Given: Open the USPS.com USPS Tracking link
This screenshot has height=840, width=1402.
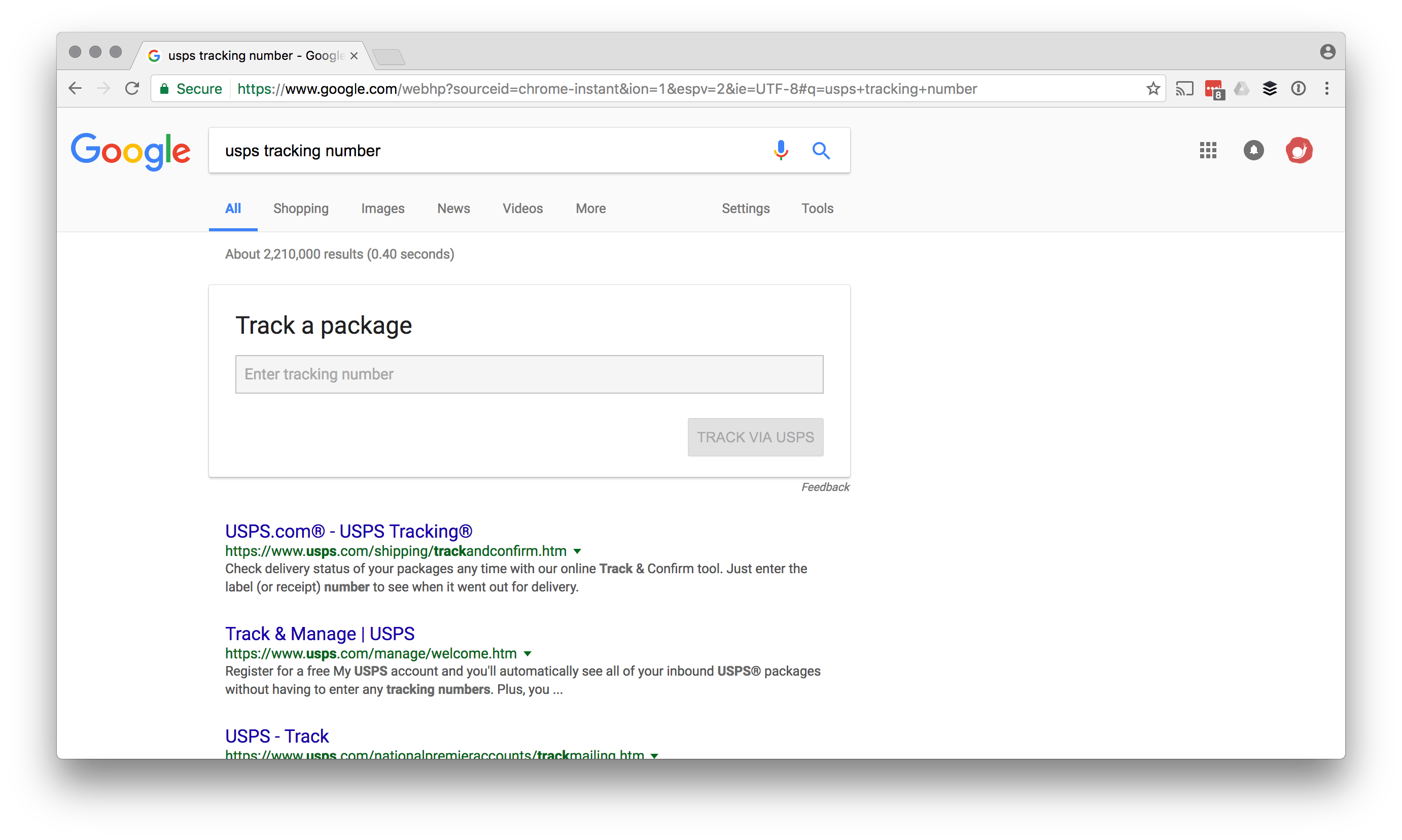Looking at the screenshot, I should coord(348,531).
